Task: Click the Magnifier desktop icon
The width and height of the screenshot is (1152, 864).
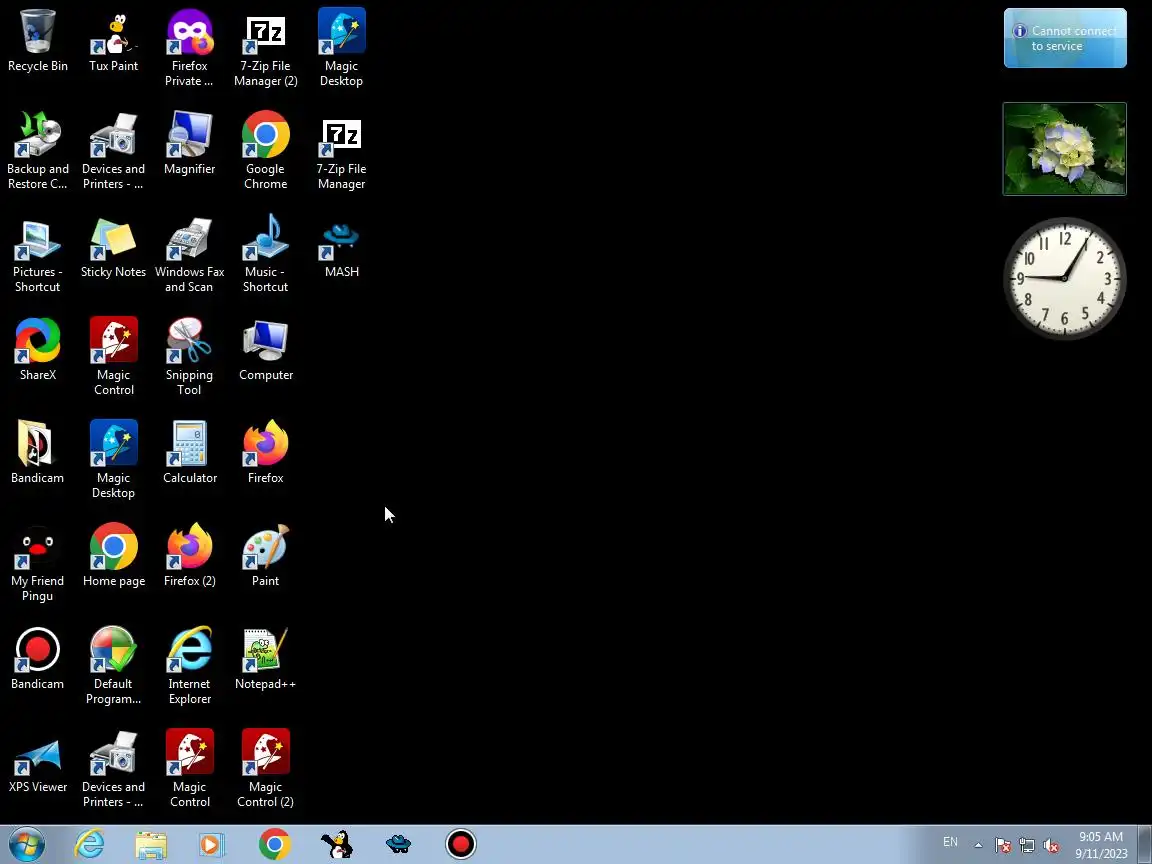Action: [190, 143]
